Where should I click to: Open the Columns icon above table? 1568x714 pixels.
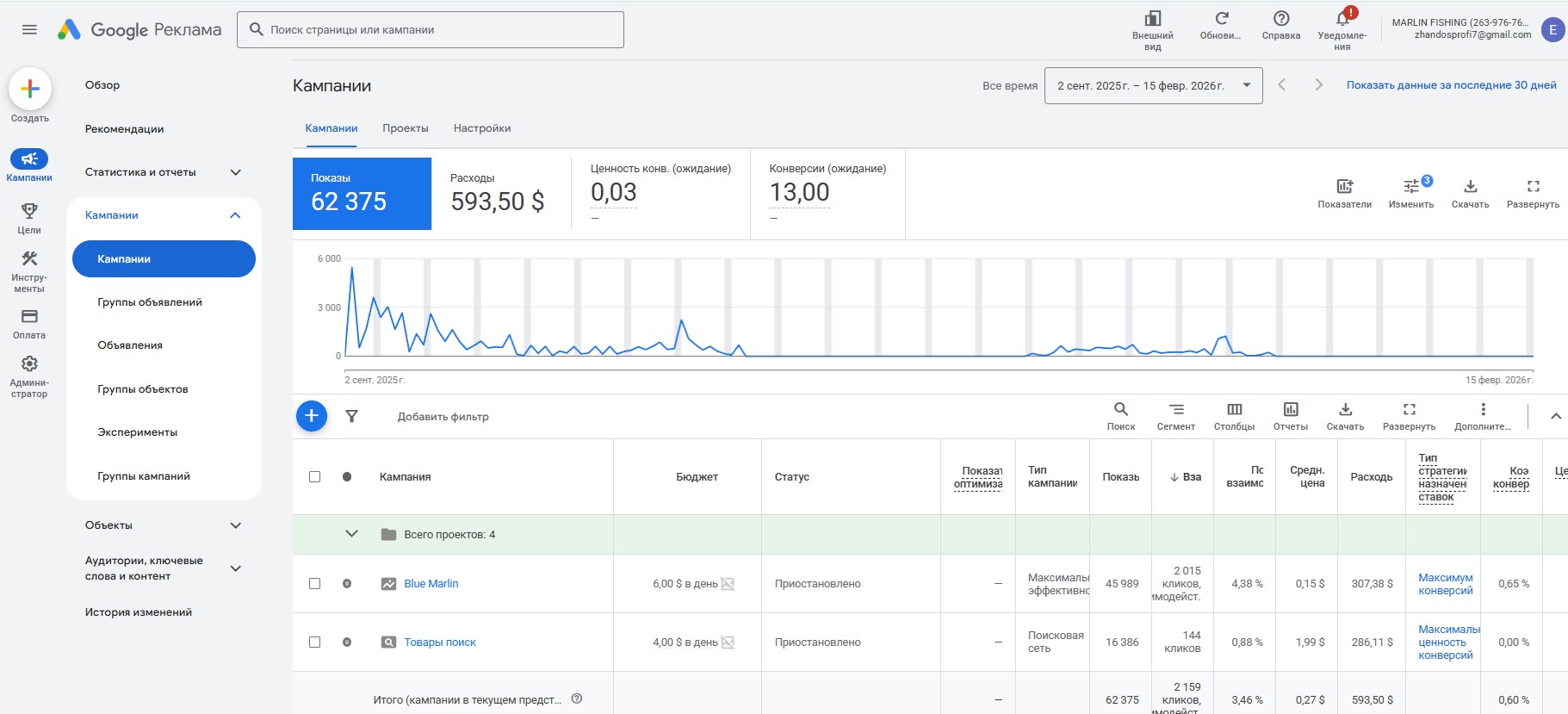tap(1234, 410)
